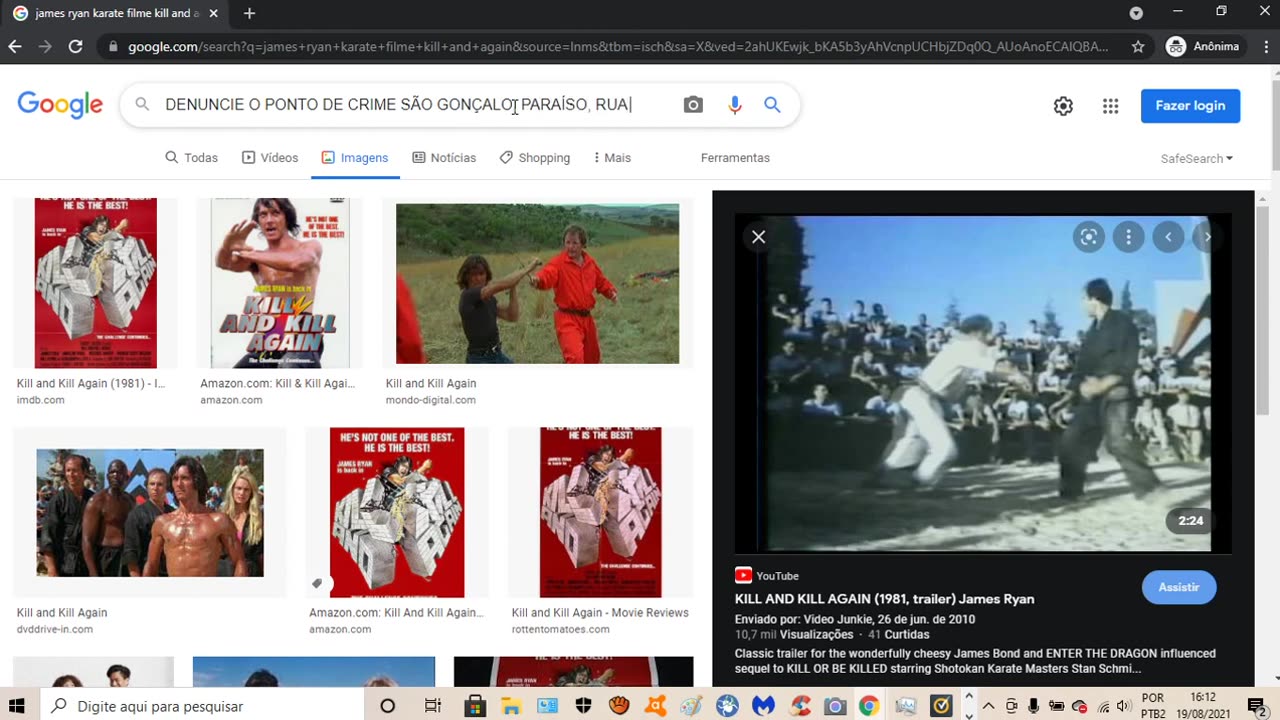The width and height of the screenshot is (1280, 720).
Task: Open dvddrive-in.com group photo thumbnail
Action: [x=150, y=512]
